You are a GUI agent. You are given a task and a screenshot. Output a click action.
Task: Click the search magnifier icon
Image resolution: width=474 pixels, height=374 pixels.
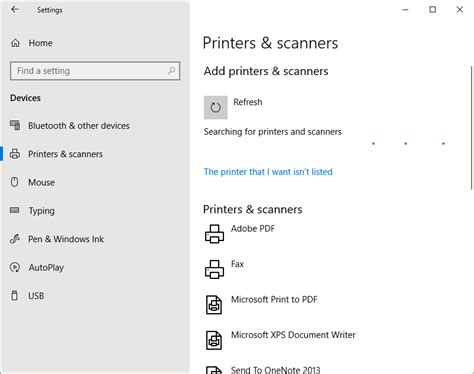[x=171, y=71]
